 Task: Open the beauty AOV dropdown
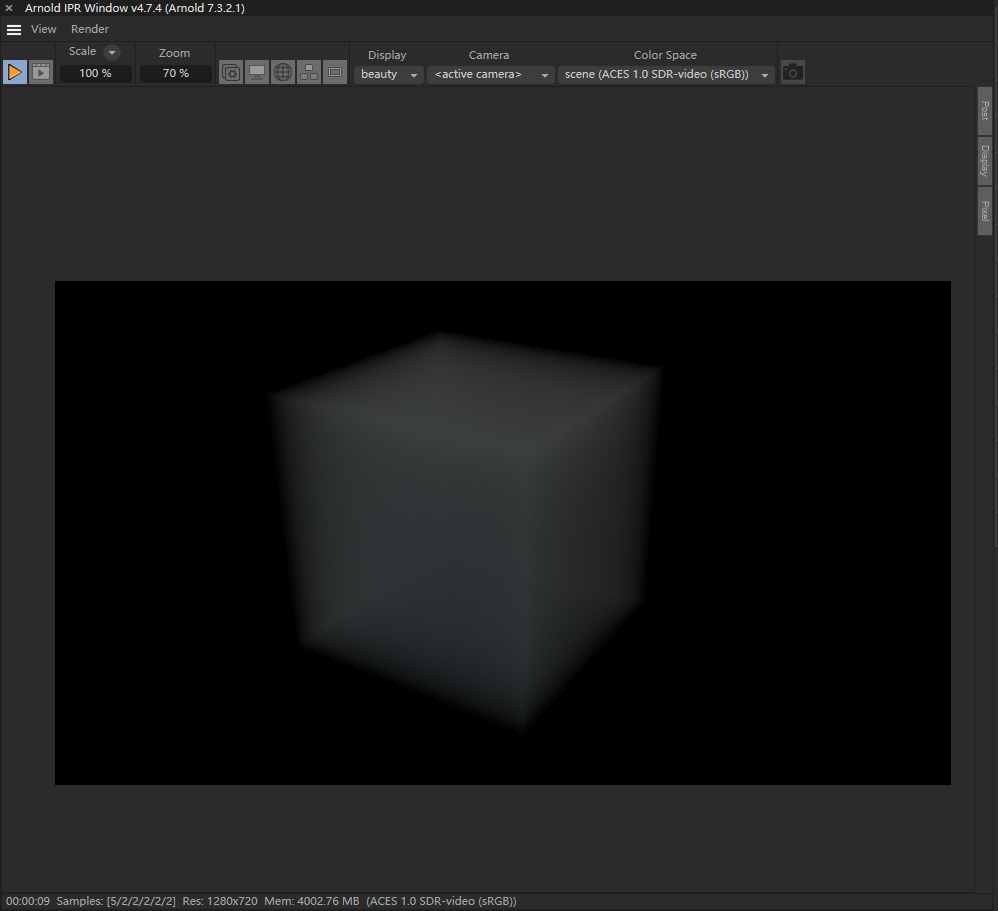pyautogui.click(x=388, y=73)
